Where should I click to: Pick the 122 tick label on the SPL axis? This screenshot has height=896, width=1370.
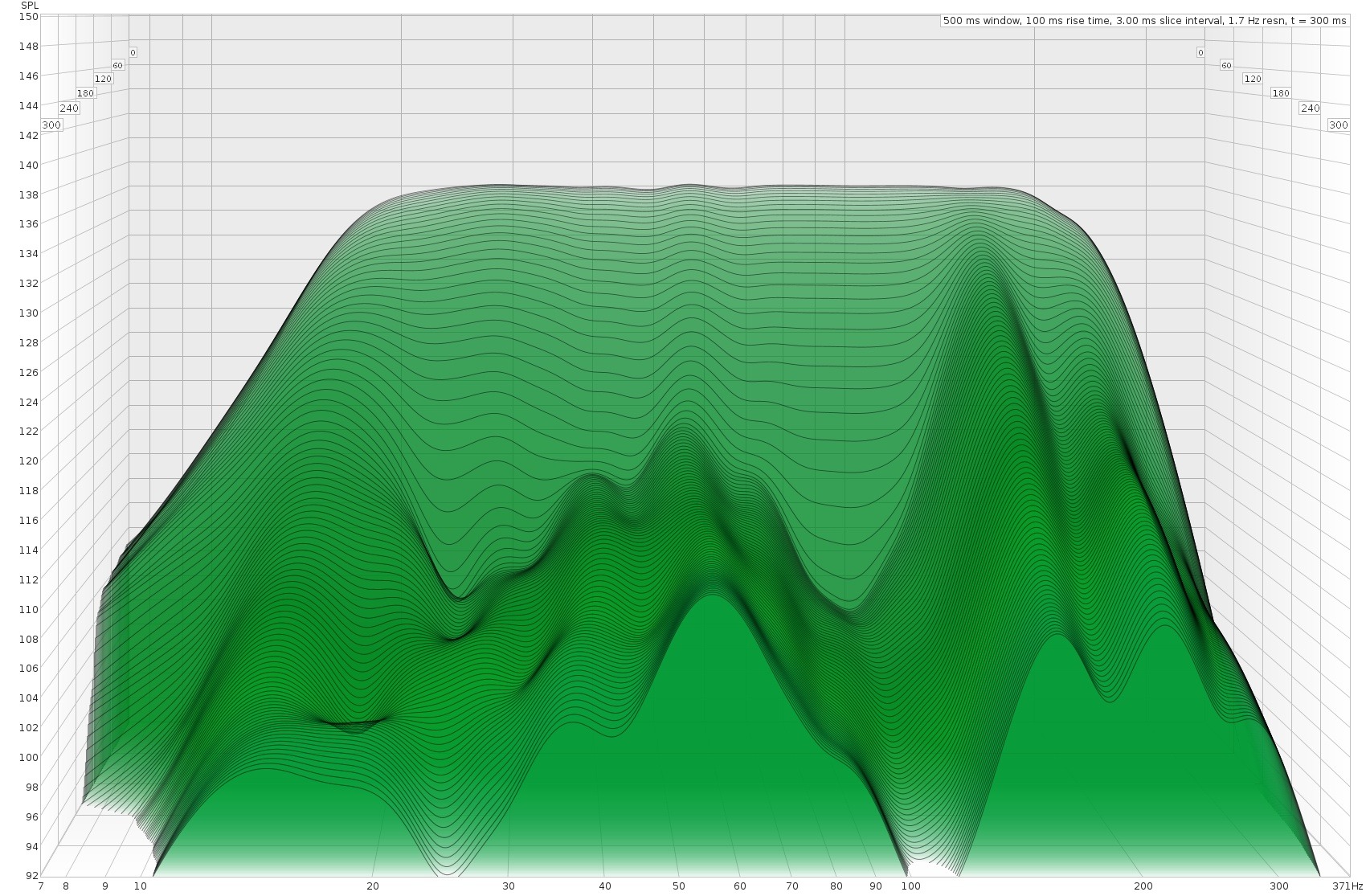coord(29,432)
